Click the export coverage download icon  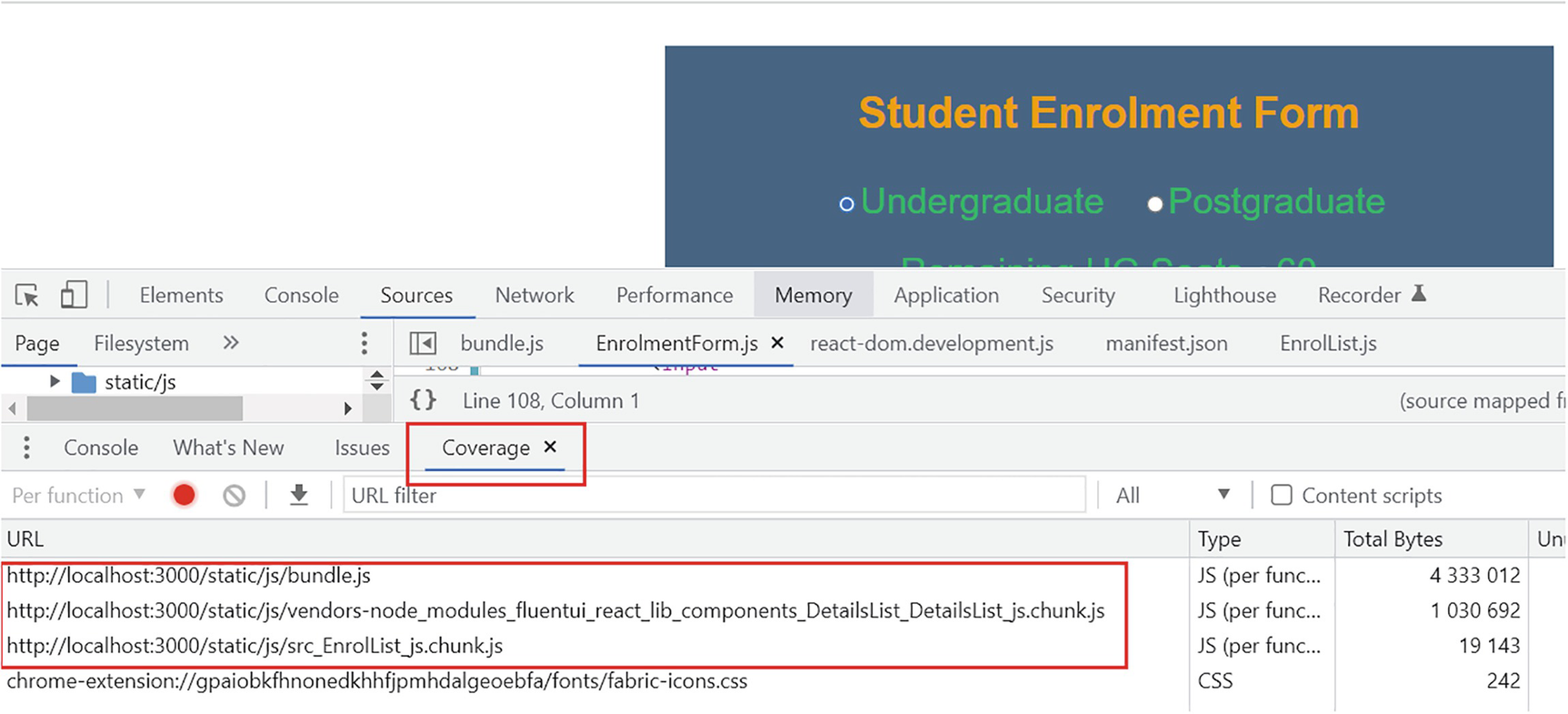coord(298,495)
